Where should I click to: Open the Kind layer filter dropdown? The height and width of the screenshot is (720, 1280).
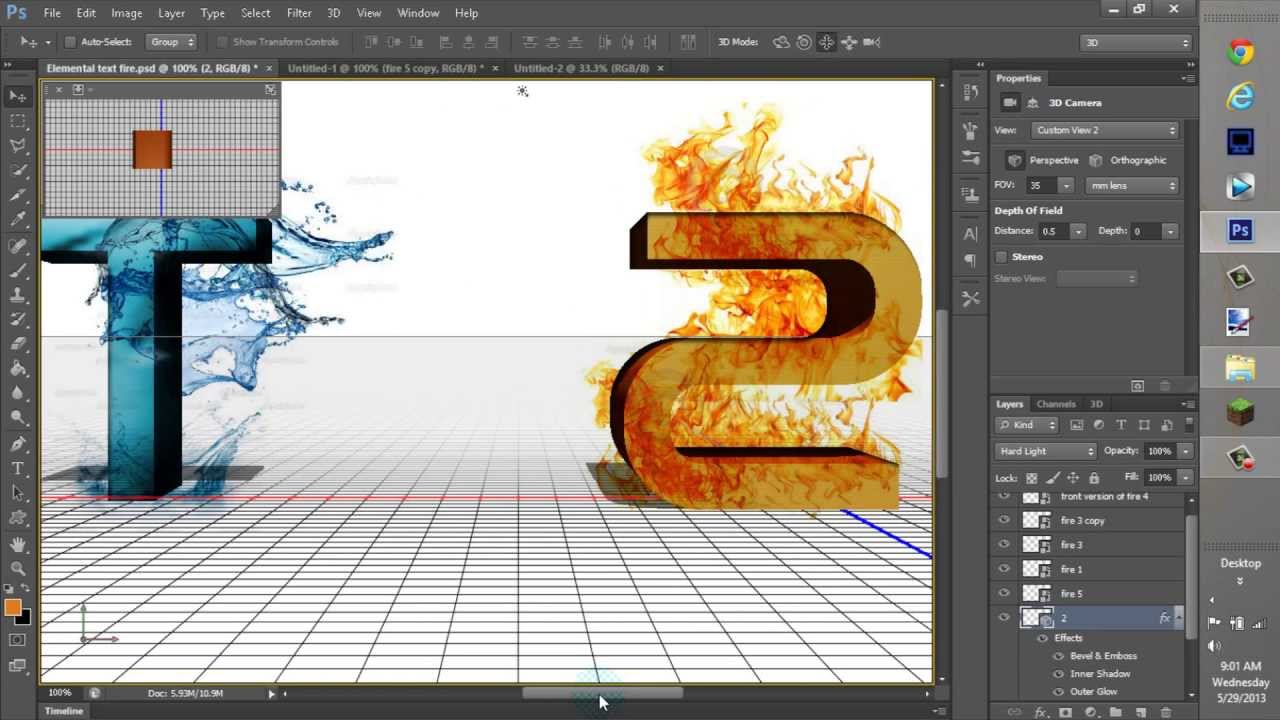[x=1028, y=425]
